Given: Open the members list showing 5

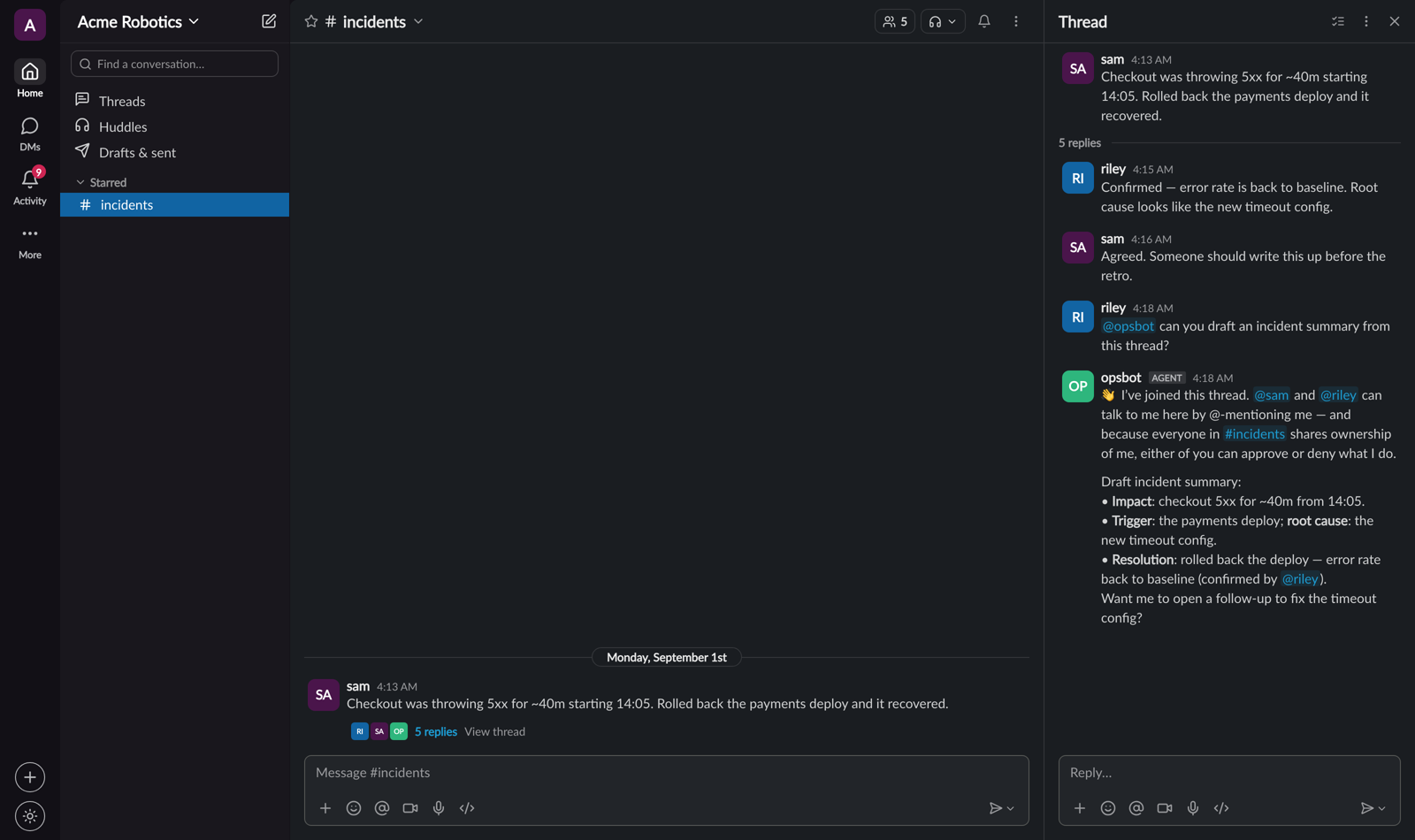Looking at the screenshot, I should click(x=895, y=21).
